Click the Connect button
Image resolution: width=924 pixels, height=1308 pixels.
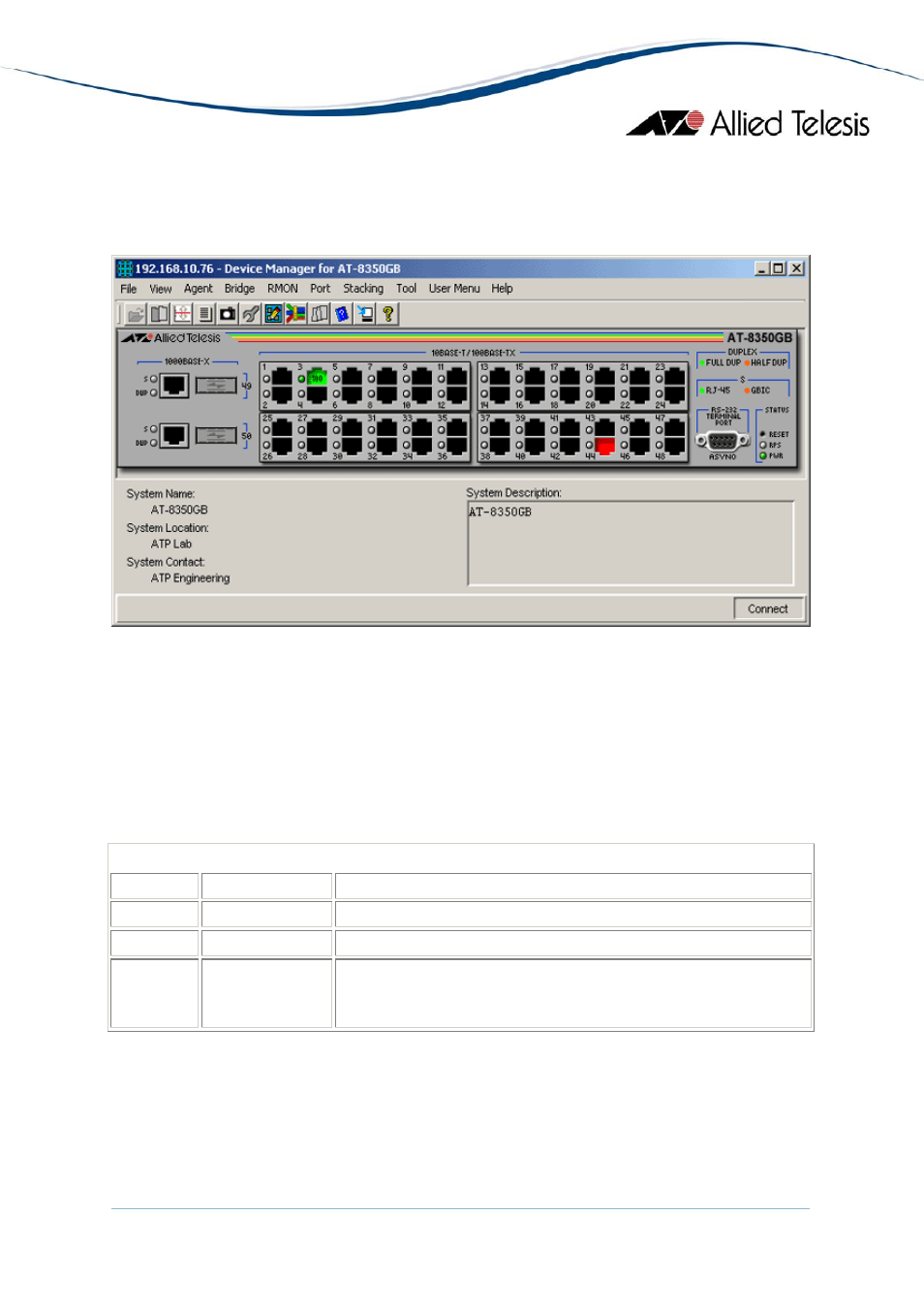tap(768, 608)
